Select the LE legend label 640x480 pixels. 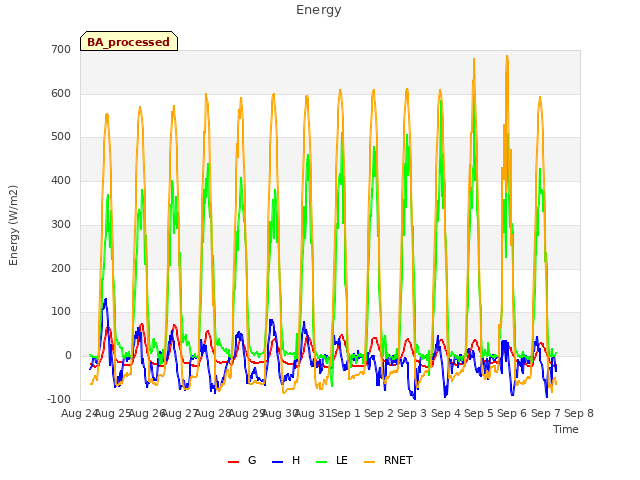(x=342, y=460)
